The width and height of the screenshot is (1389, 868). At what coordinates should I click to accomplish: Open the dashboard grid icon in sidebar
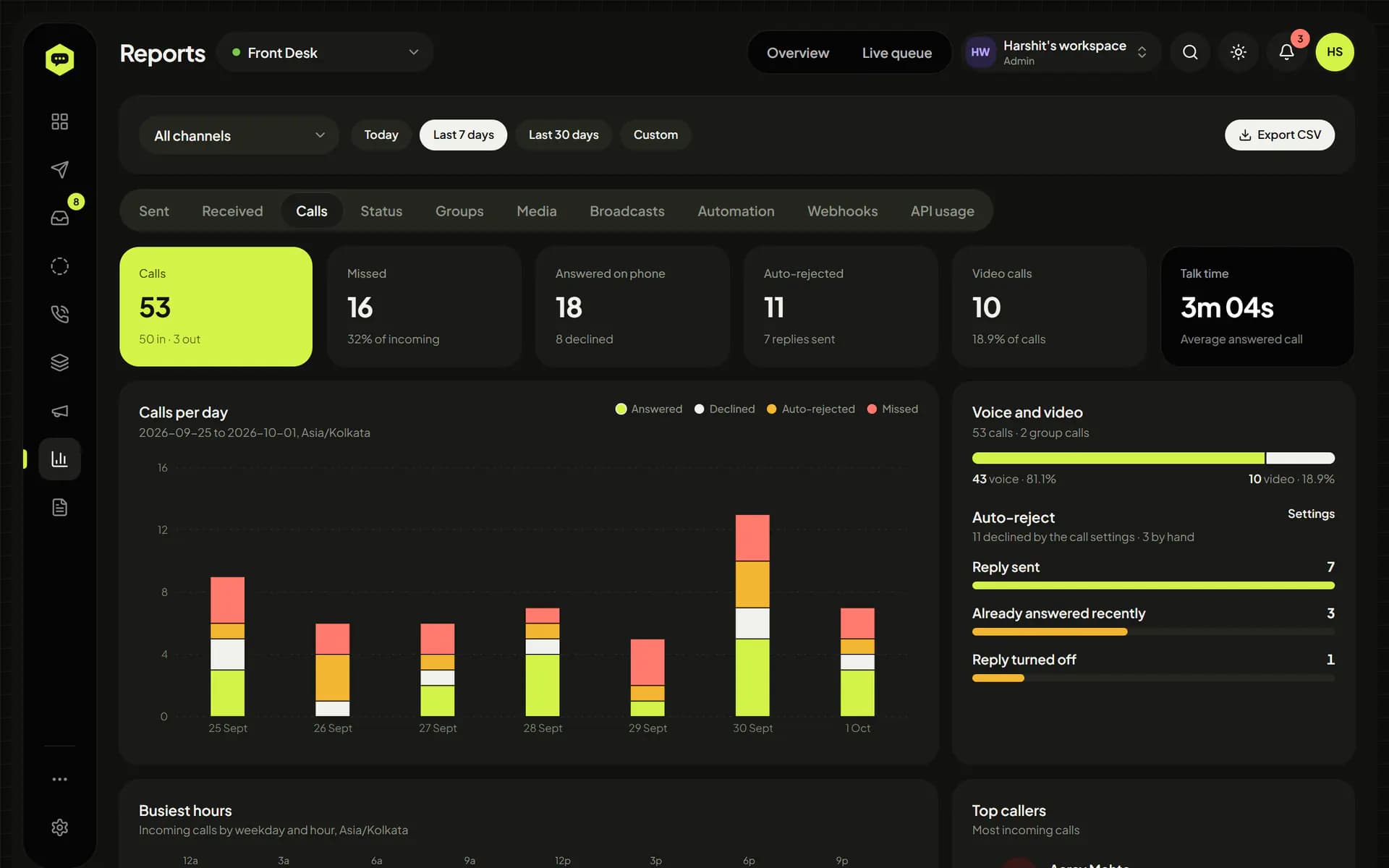(x=59, y=122)
